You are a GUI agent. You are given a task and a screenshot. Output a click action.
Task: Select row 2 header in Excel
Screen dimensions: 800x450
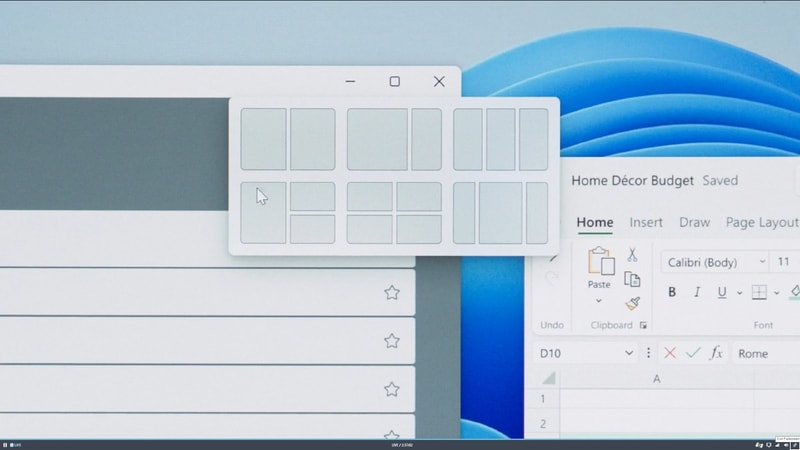543,423
